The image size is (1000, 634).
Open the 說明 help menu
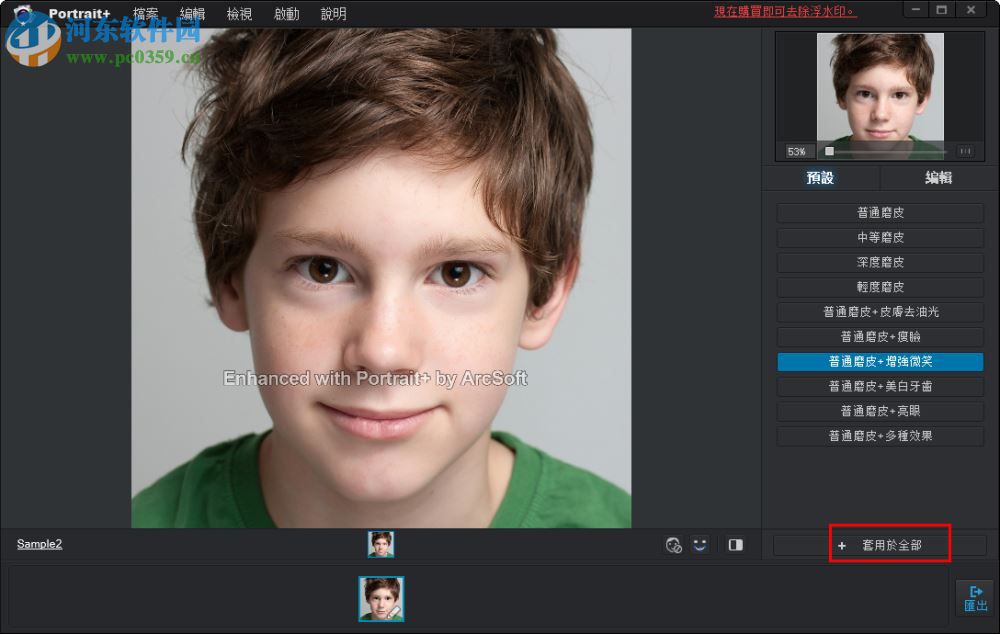(x=333, y=13)
